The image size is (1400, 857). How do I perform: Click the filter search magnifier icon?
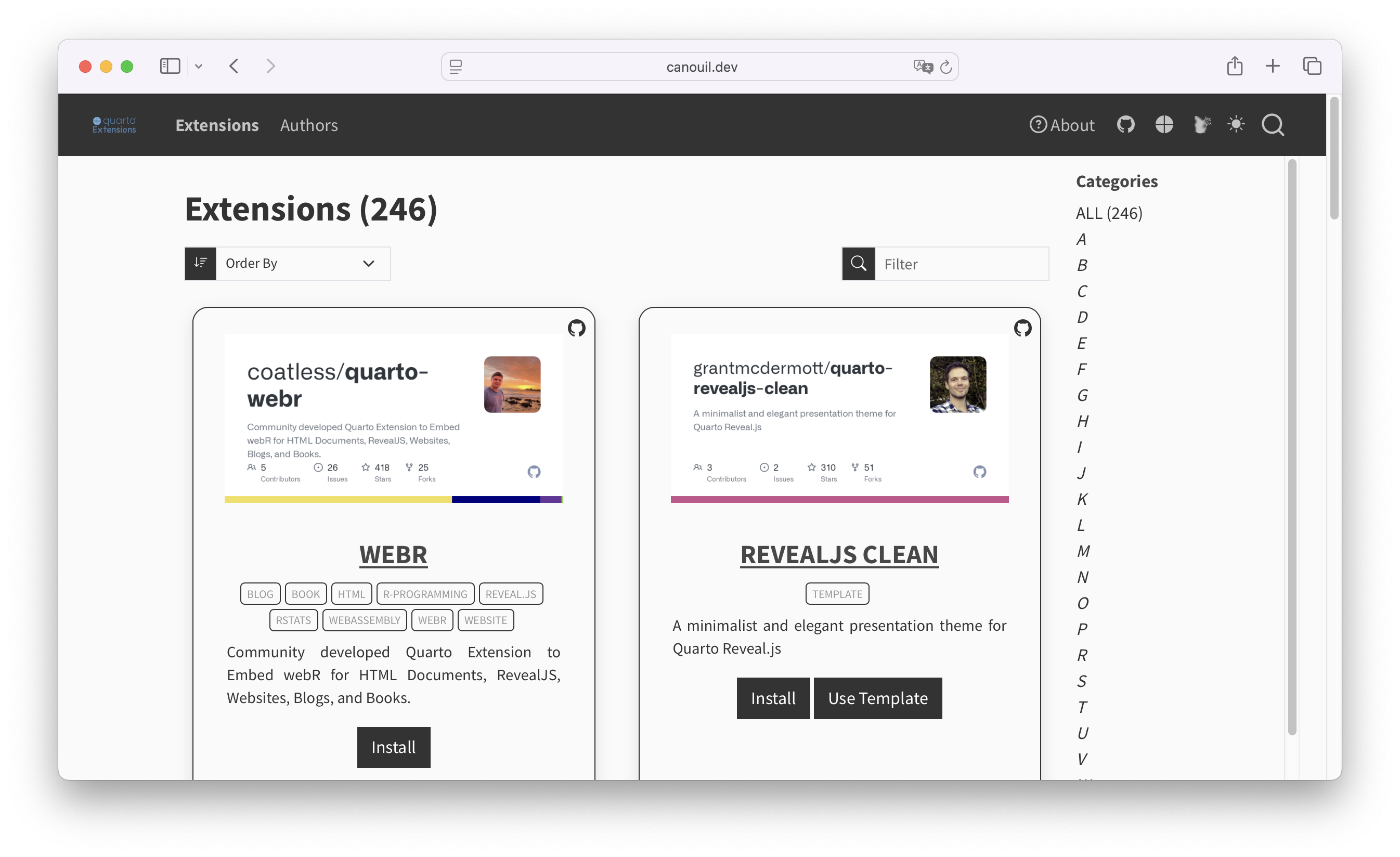(858, 264)
